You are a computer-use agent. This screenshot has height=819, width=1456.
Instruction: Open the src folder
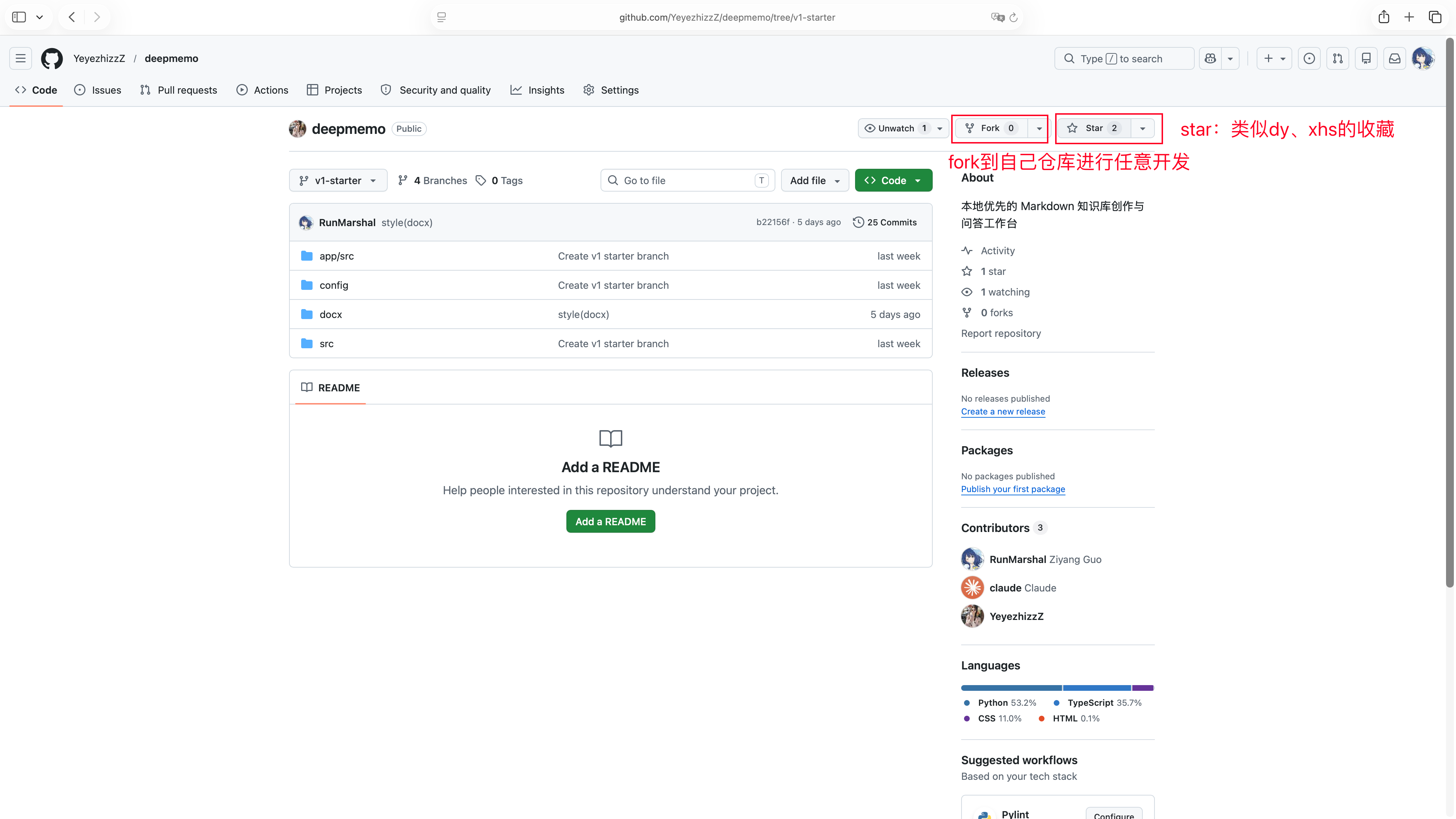326,344
